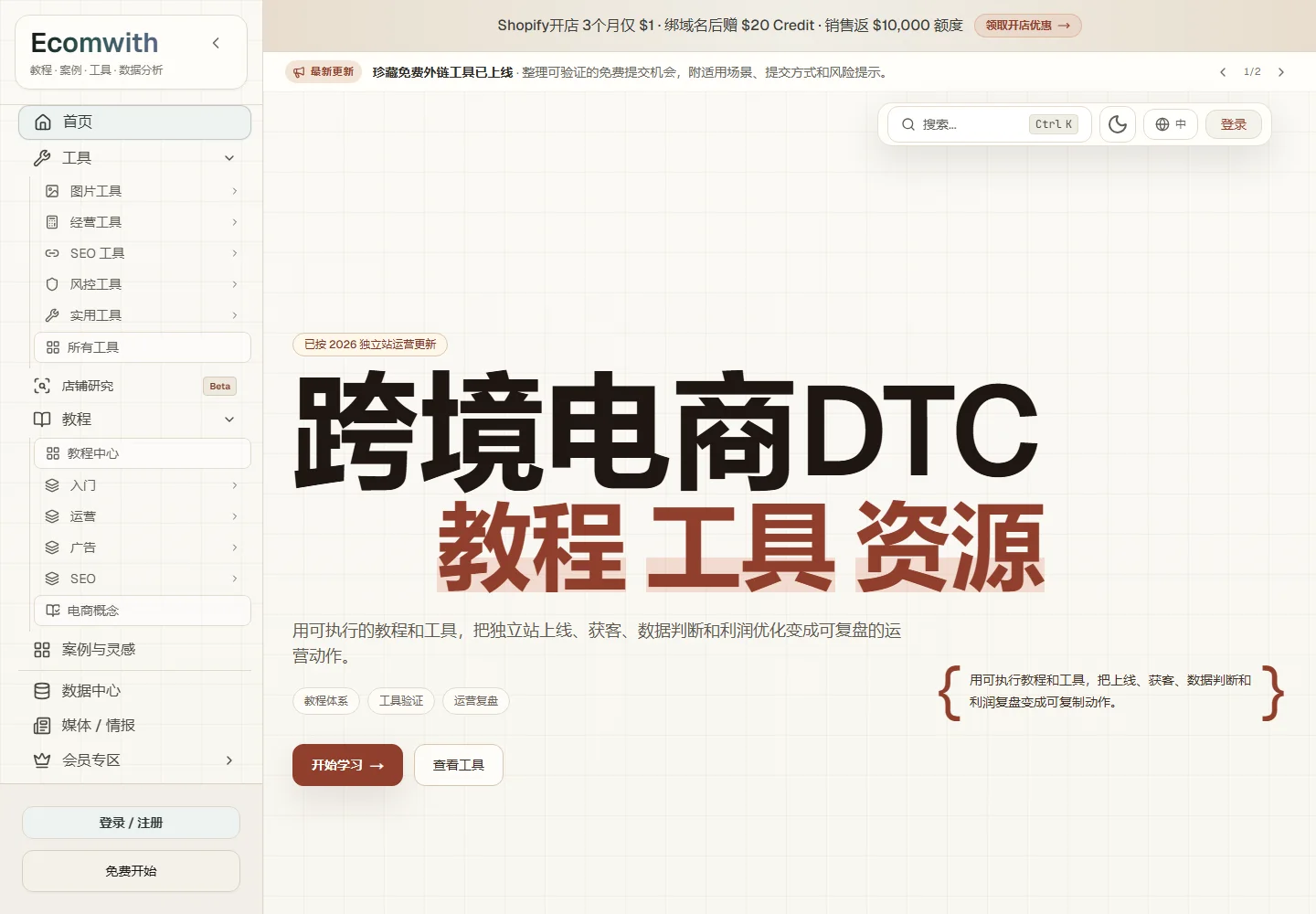Toggle dark mode with the moon icon

pos(1118,124)
